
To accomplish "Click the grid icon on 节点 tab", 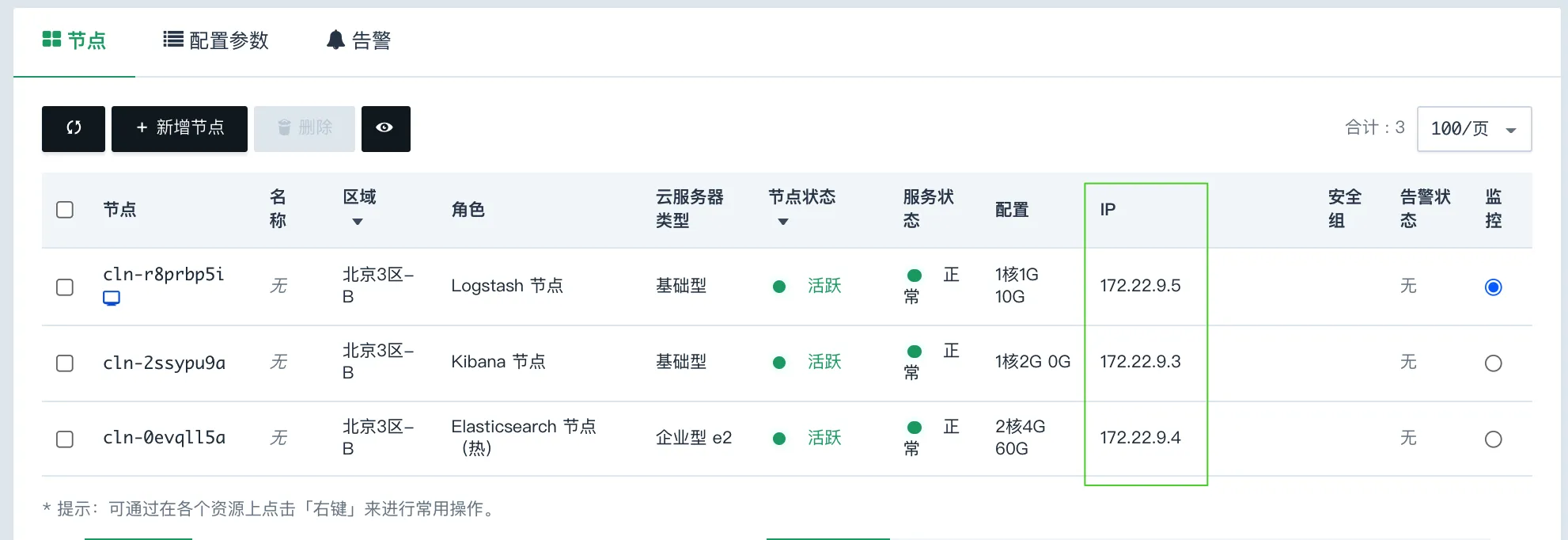I will (51, 40).
